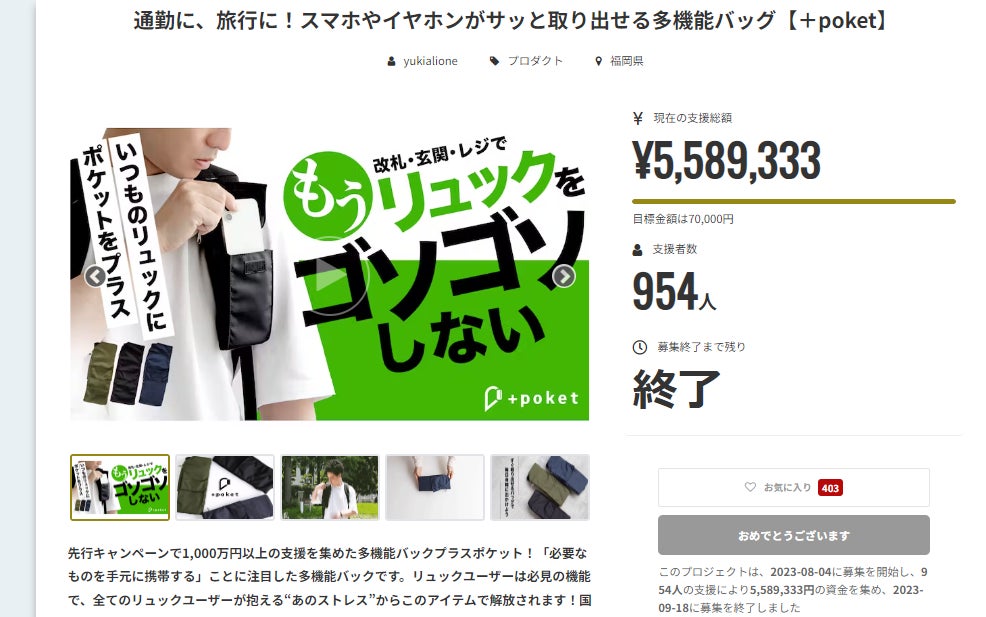Click the user icon beside yukialione

click(391, 61)
